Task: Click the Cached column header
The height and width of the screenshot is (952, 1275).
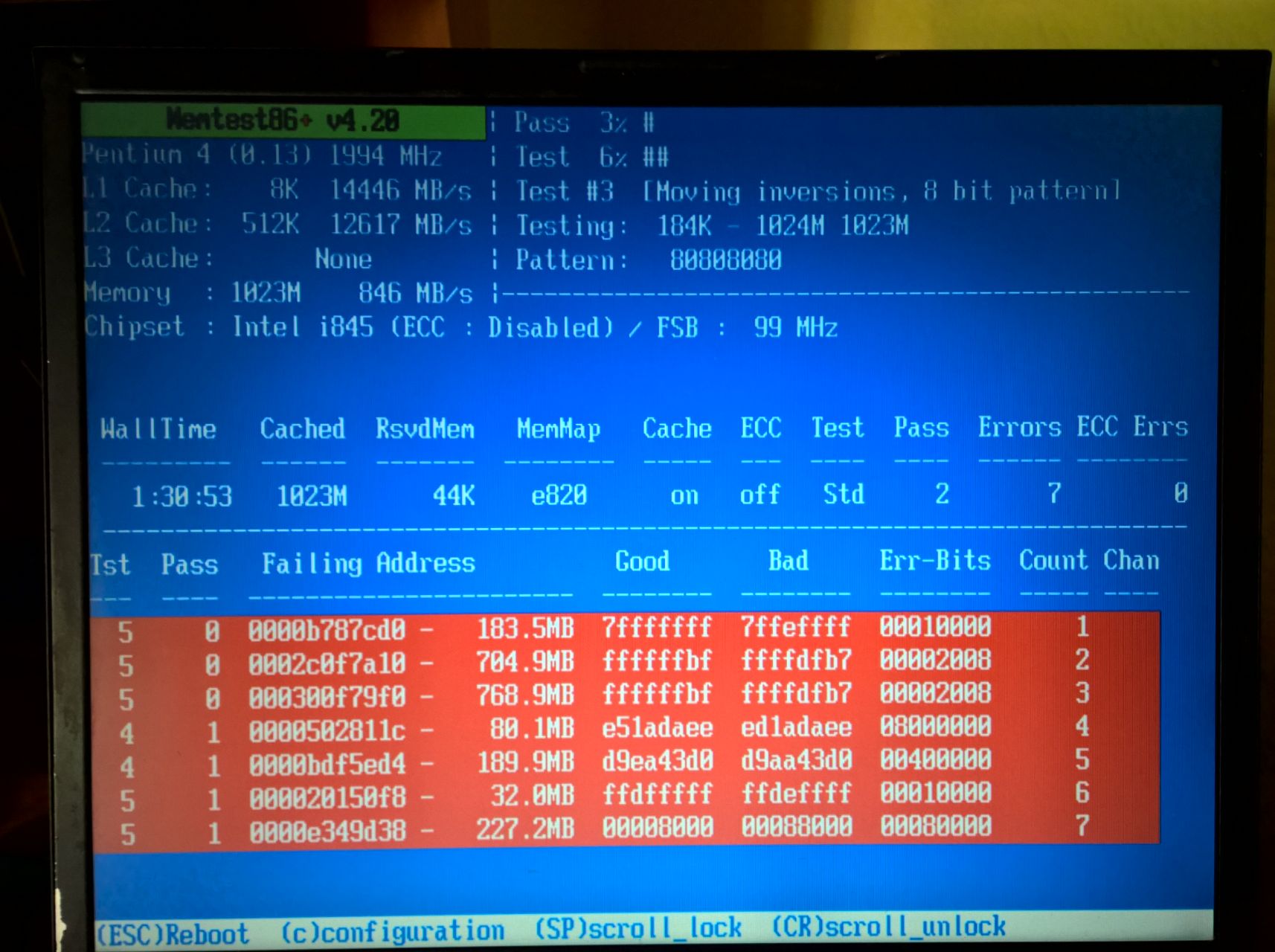Action: (302, 428)
